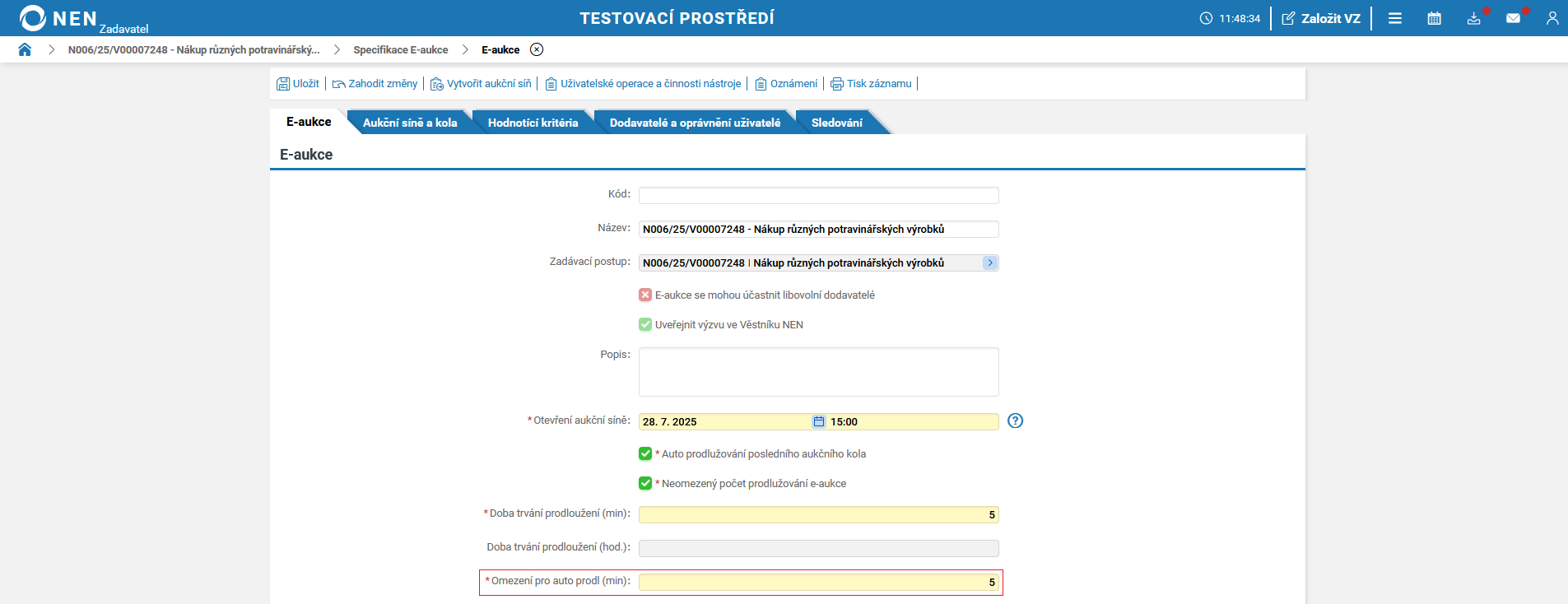Open date picker for Otevření aukční síně
This screenshot has width=1568, height=604.
pos(818,421)
